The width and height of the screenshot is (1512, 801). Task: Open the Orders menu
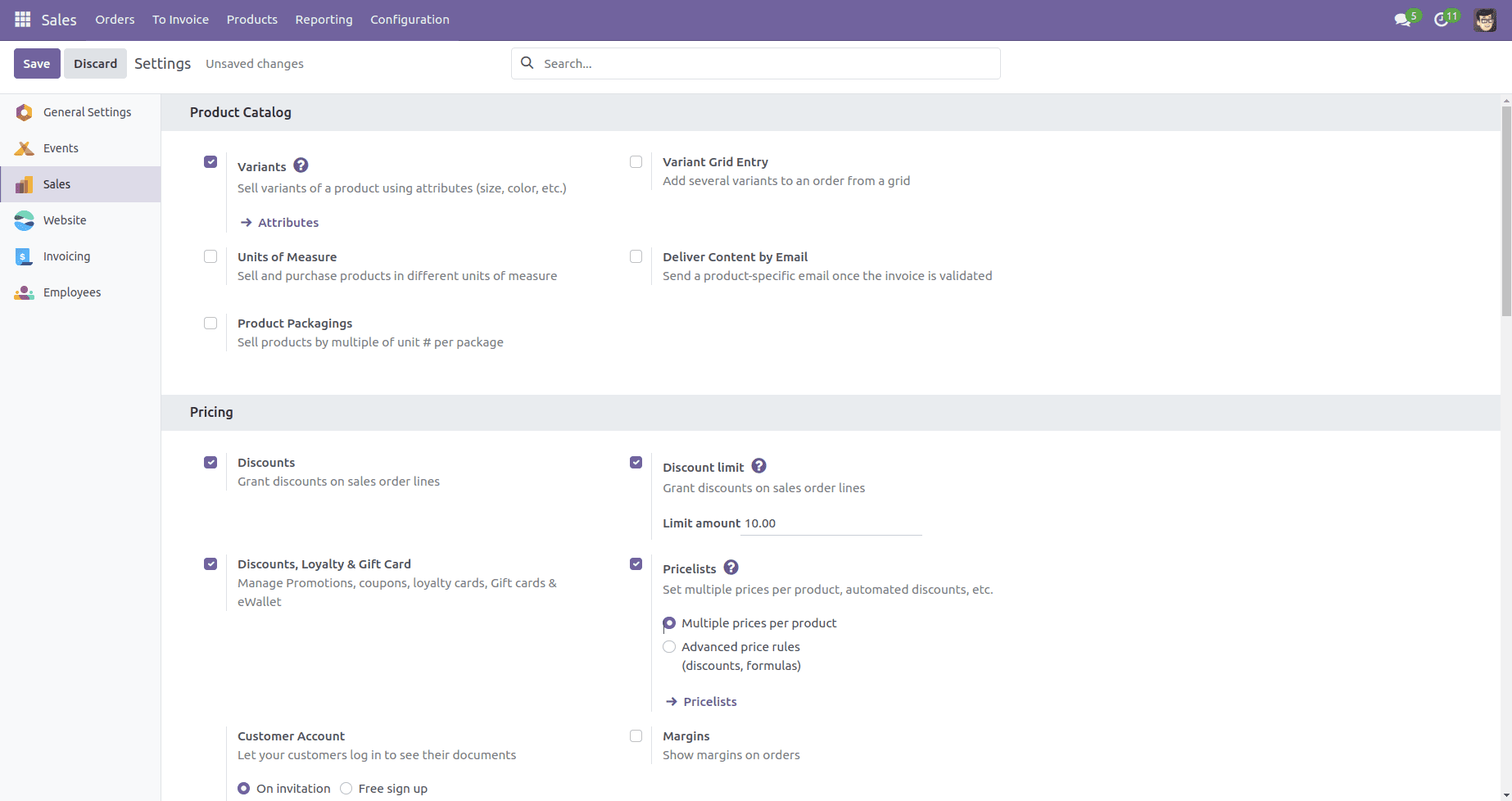115,20
